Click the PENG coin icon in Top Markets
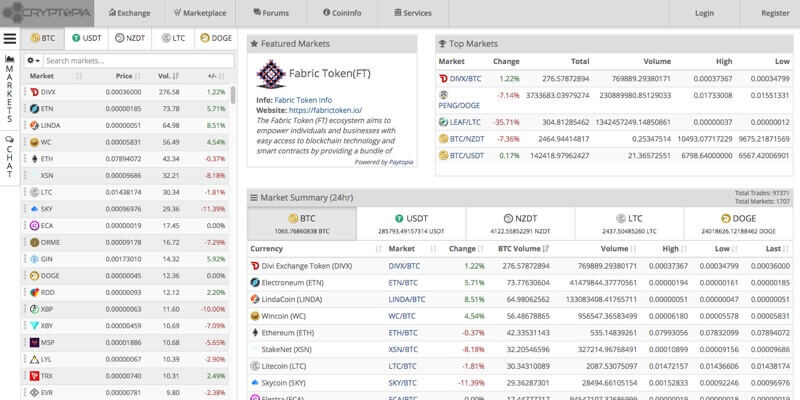Viewport: 800px width, 400px height. click(x=443, y=95)
